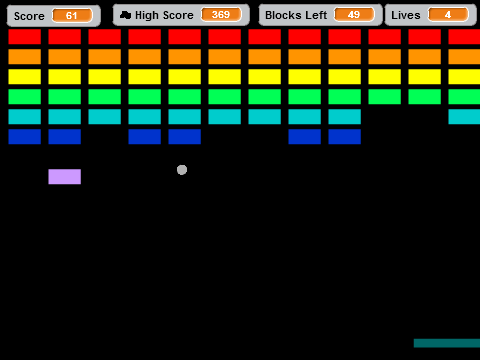This screenshot has width=480, height=360.
Task: Click the rightmost dark blue block
Action: pos(345,137)
